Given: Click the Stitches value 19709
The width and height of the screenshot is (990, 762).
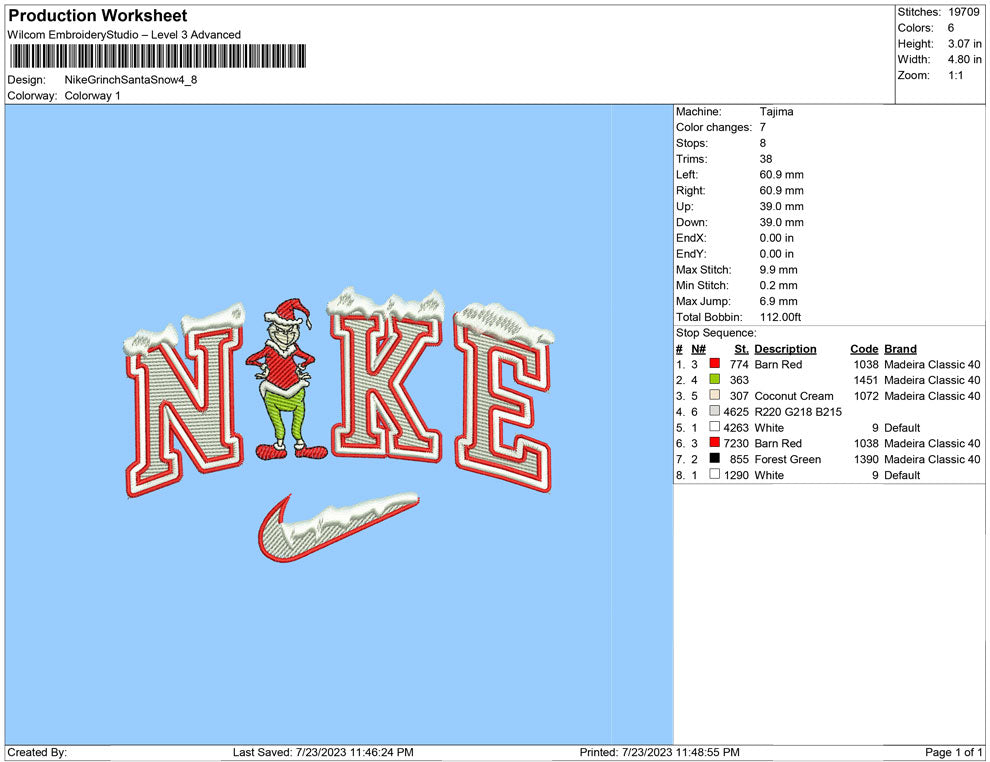Looking at the screenshot, I should pyautogui.click(x=964, y=12).
